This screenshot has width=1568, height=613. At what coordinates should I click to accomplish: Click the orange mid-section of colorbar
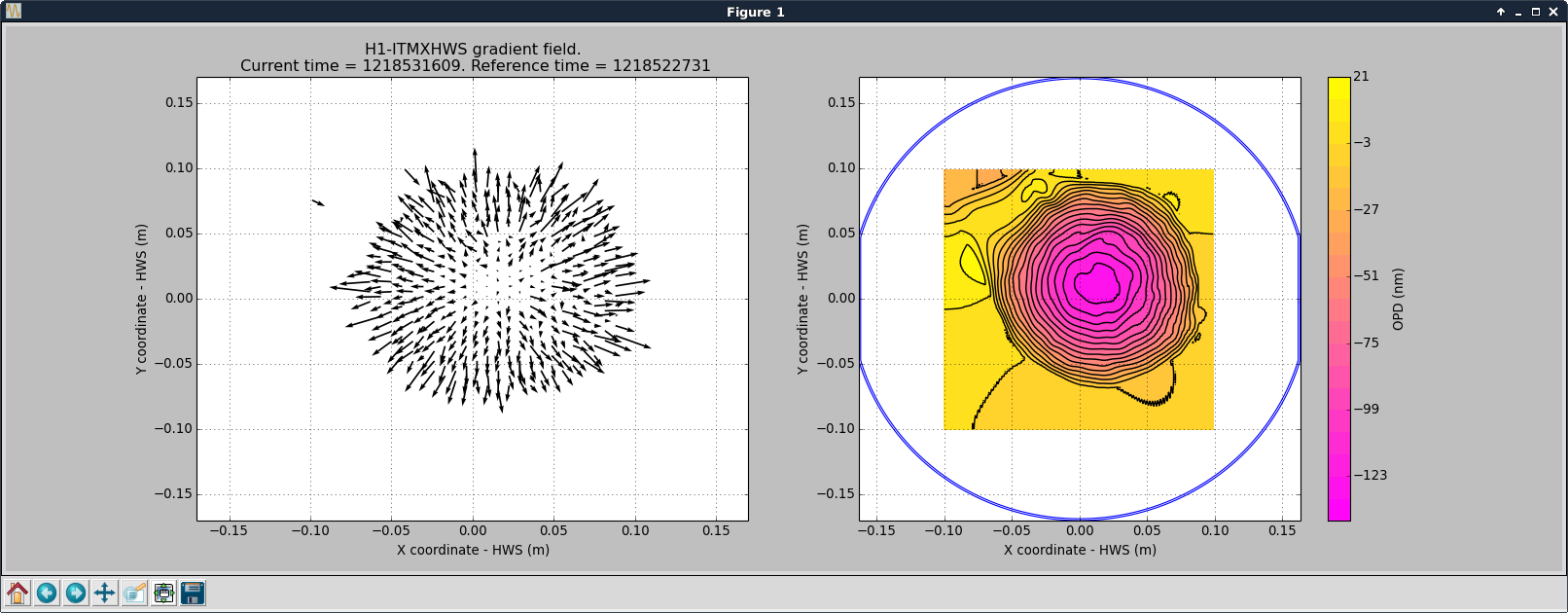click(1339, 234)
